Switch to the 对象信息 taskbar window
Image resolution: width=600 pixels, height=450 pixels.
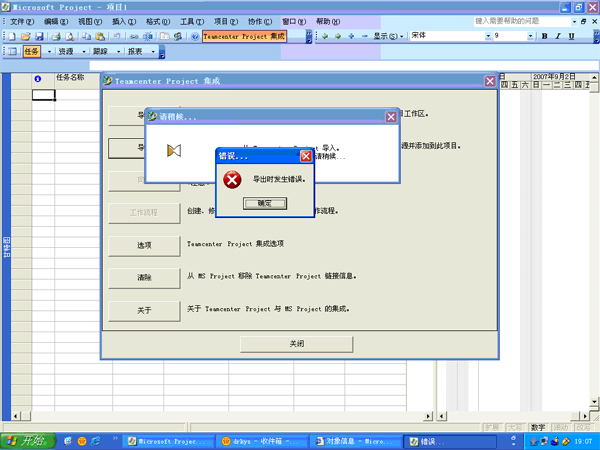[355, 442]
